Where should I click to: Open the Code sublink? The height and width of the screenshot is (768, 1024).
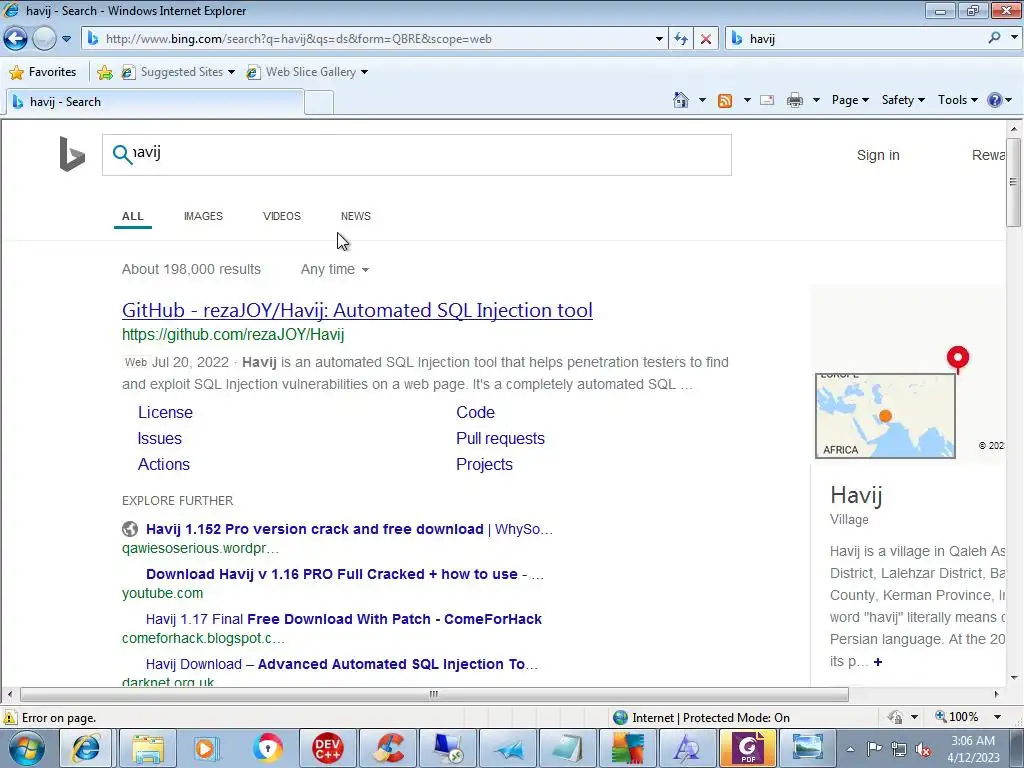click(x=475, y=413)
